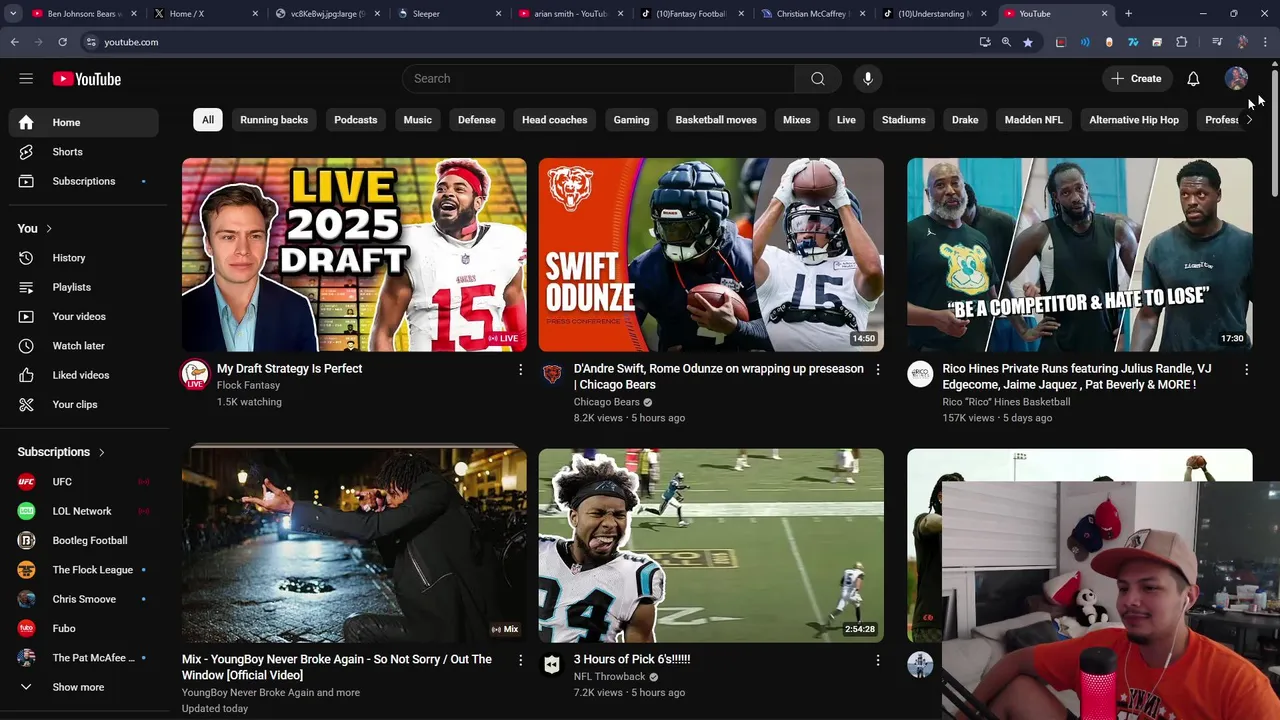Open Swift Odunze press conference thumbnail
Viewport: 1280px width, 720px height.
pos(711,255)
